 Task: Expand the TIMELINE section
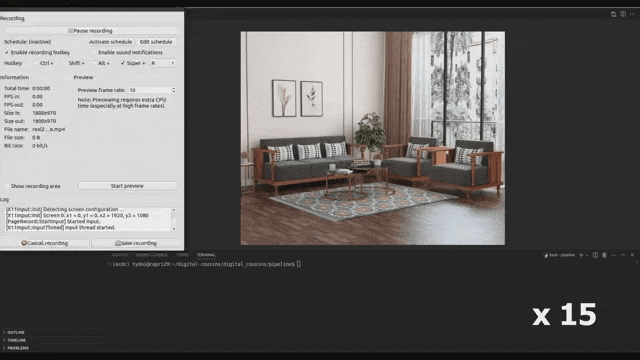(16, 340)
